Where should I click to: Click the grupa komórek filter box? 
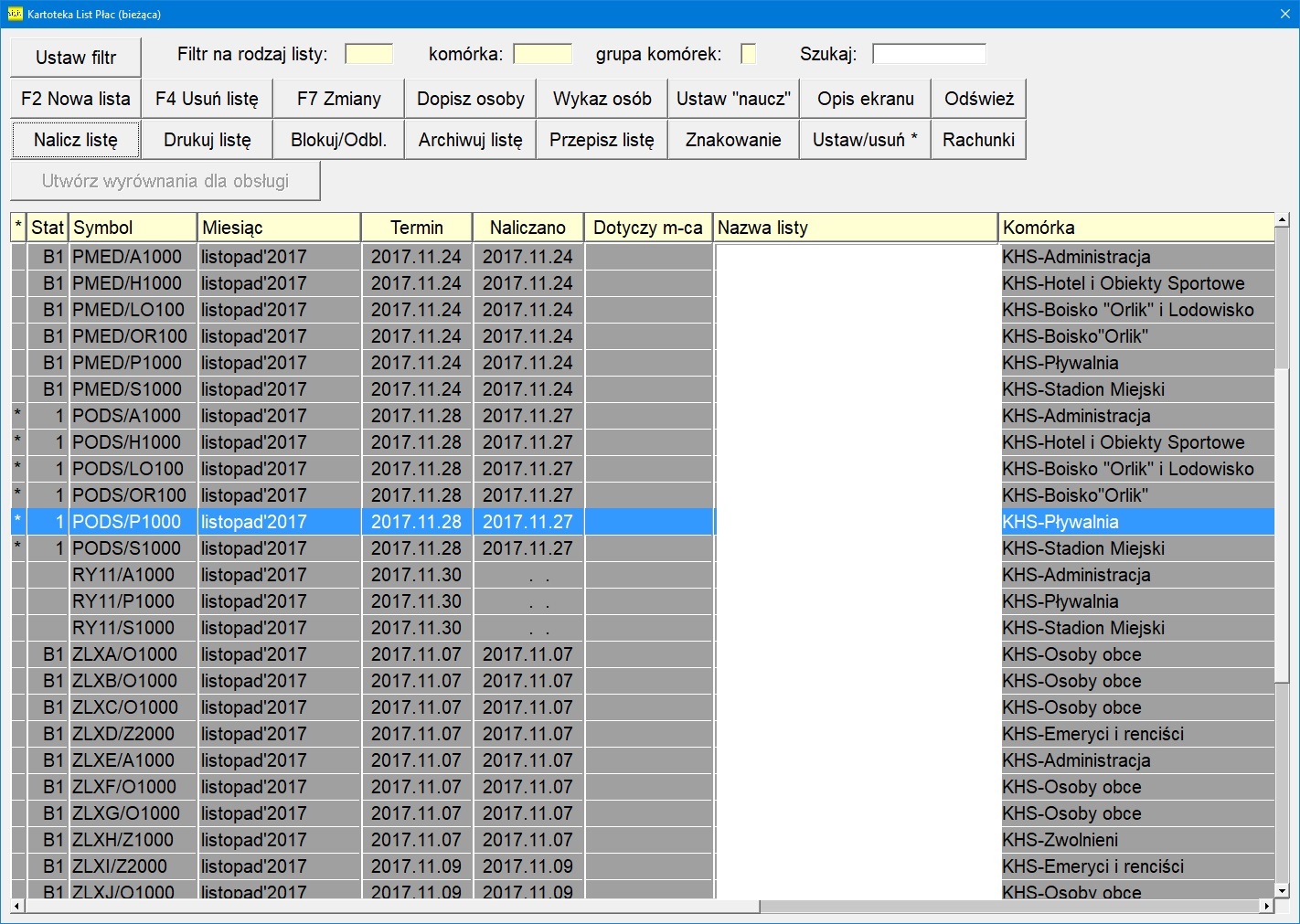tap(748, 54)
